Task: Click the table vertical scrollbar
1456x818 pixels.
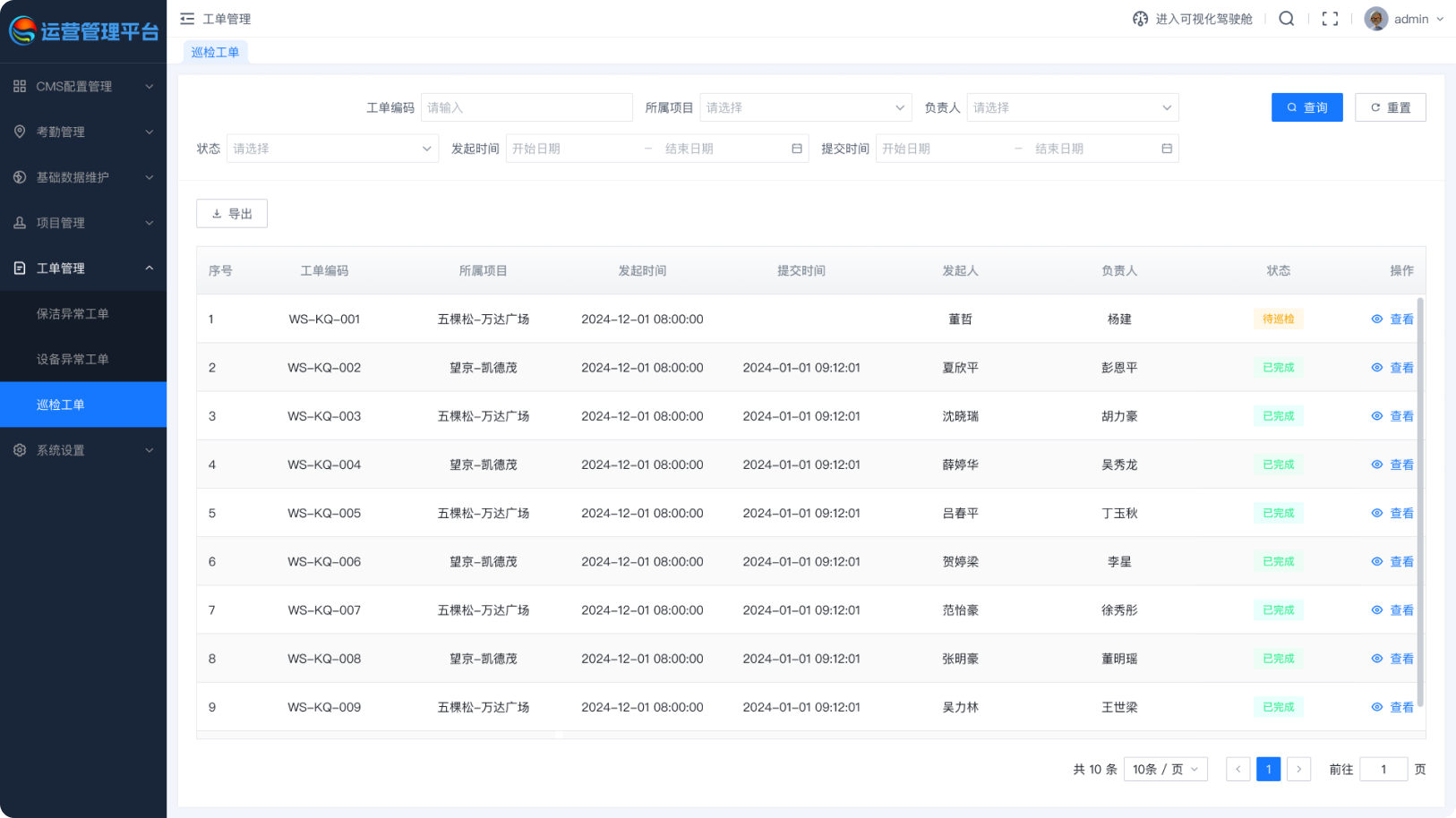Action: (1420, 501)
